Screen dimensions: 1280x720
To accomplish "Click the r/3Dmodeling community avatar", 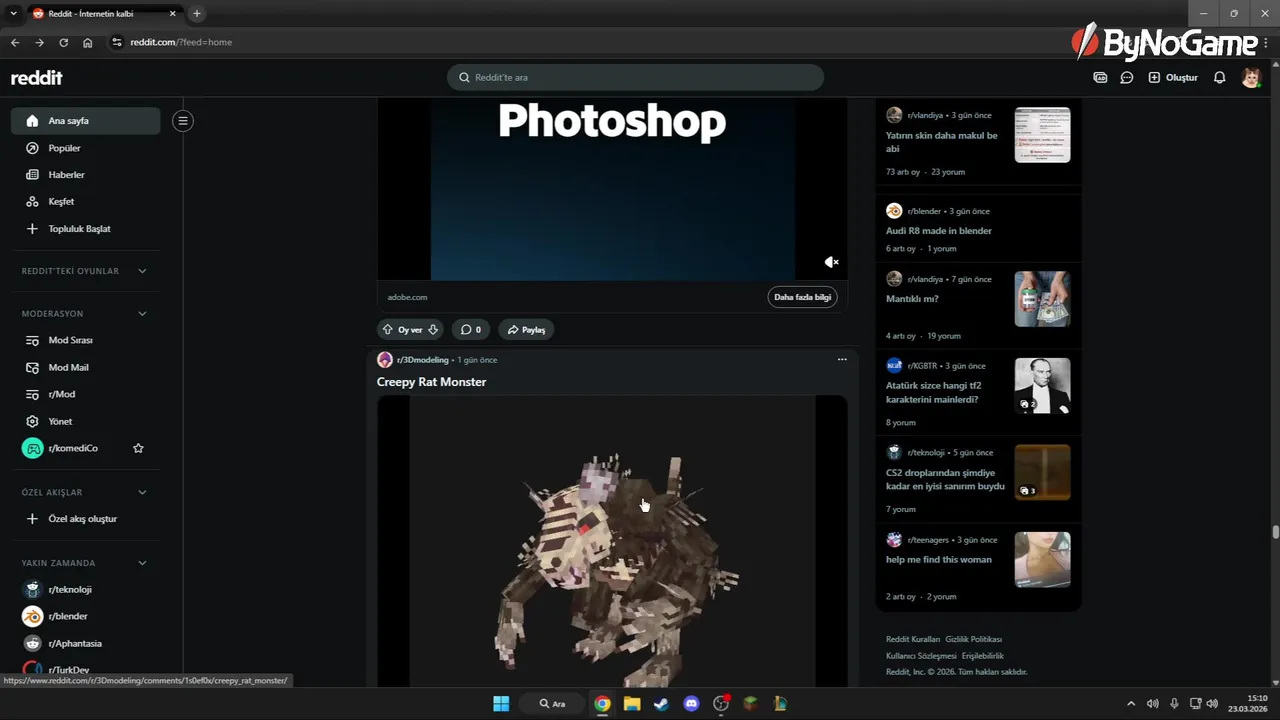I will pos(385,360).
